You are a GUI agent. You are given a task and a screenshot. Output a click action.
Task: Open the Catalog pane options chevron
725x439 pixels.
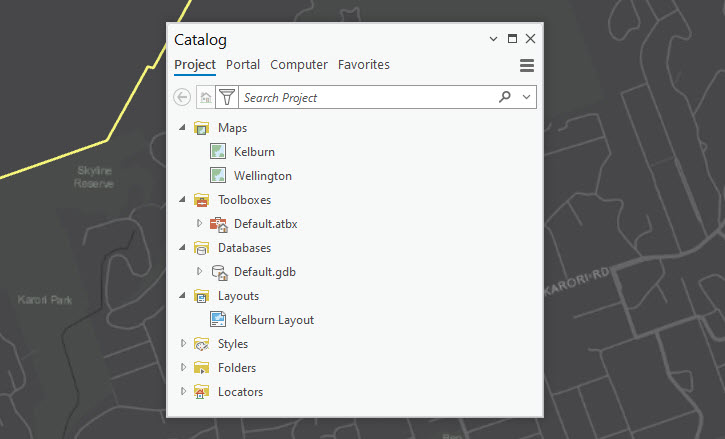click(x=493, y=39)
